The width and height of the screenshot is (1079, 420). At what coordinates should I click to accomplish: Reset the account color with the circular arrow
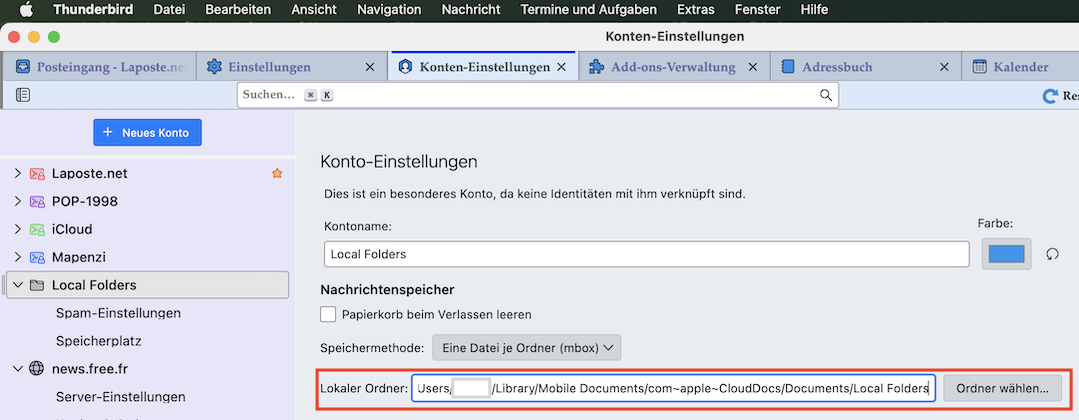pos(1051,254)
